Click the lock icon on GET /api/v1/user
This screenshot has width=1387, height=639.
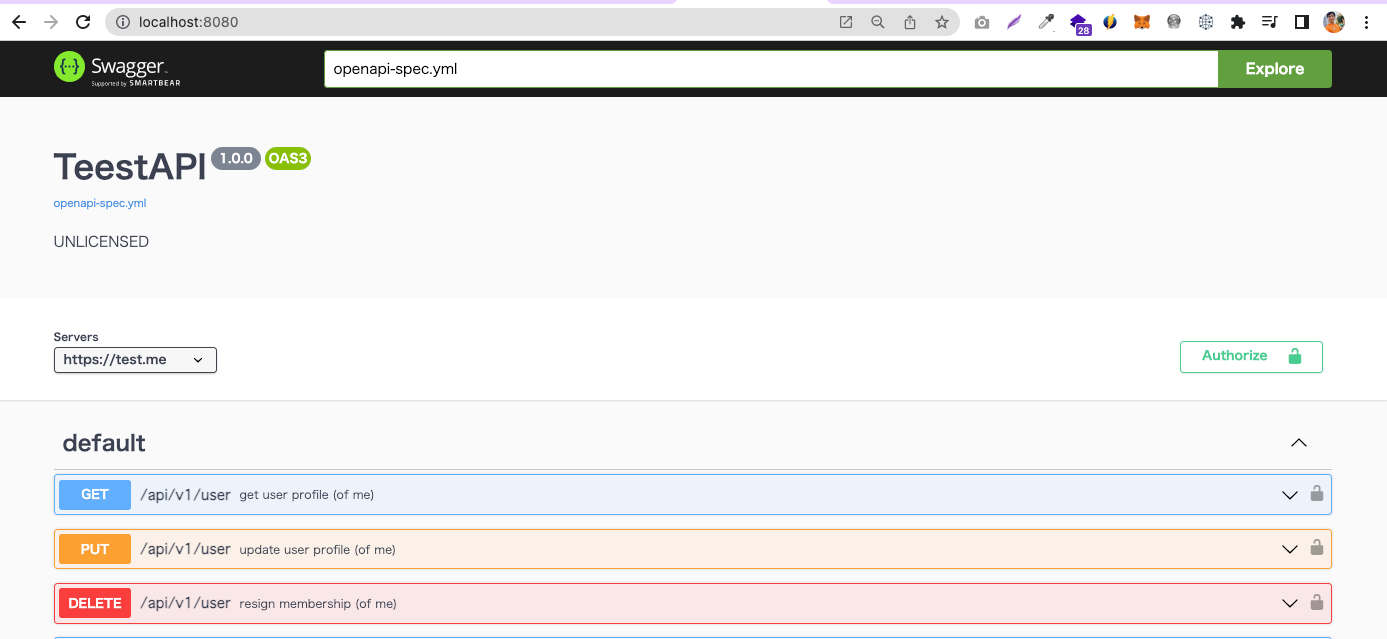click(x=1317, y=494)
